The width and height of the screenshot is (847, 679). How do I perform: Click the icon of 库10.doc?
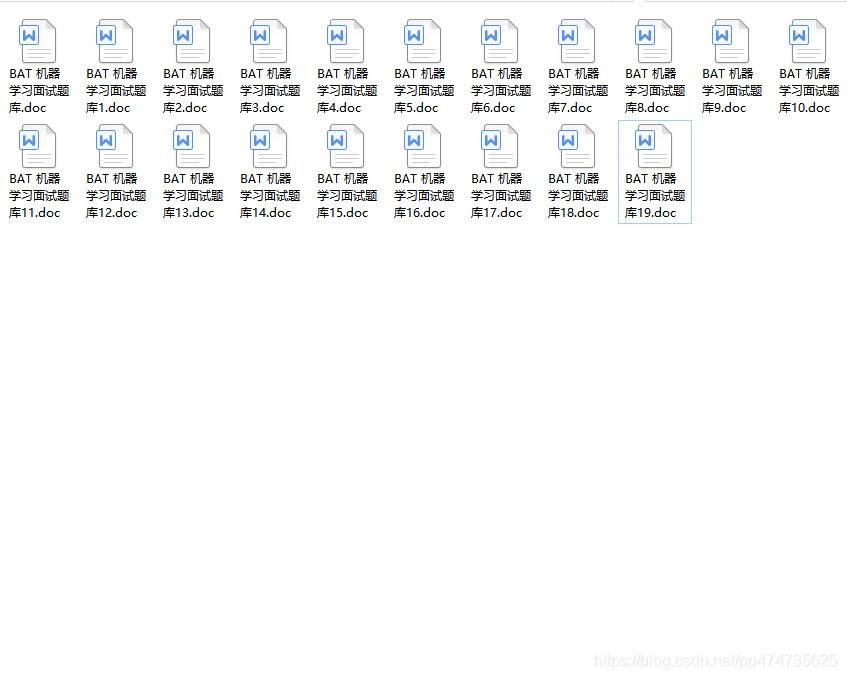807,41
